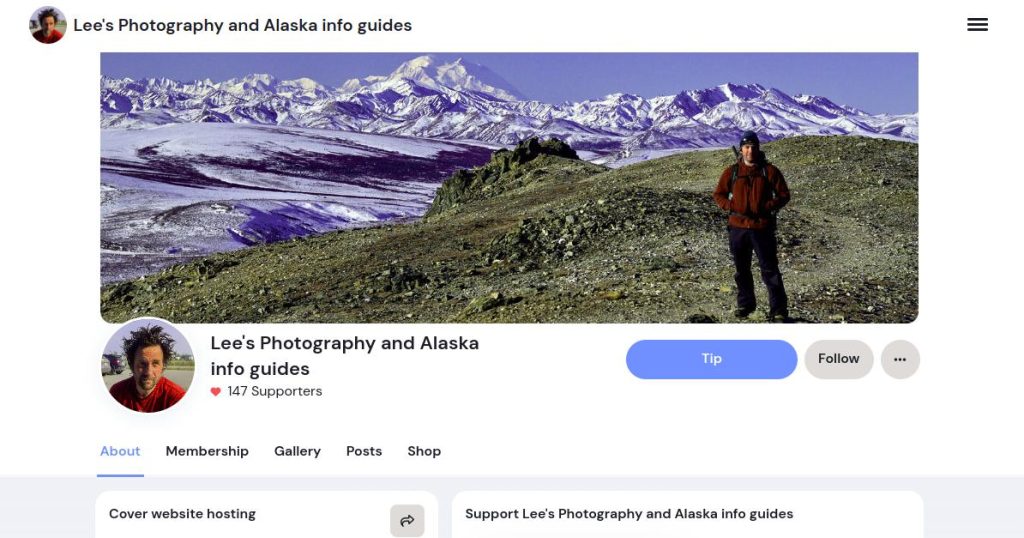The height and width of the screenshot is (538, 1024).
Task: Share the Cover website hosting goal
Action: tap(407, 520)
